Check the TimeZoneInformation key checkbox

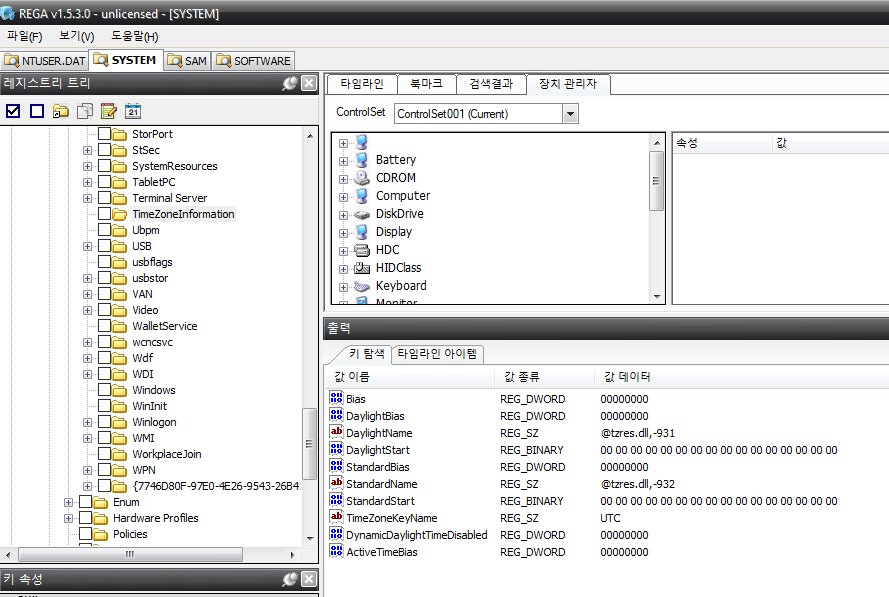pyautogui.click(x=104, y=214)
